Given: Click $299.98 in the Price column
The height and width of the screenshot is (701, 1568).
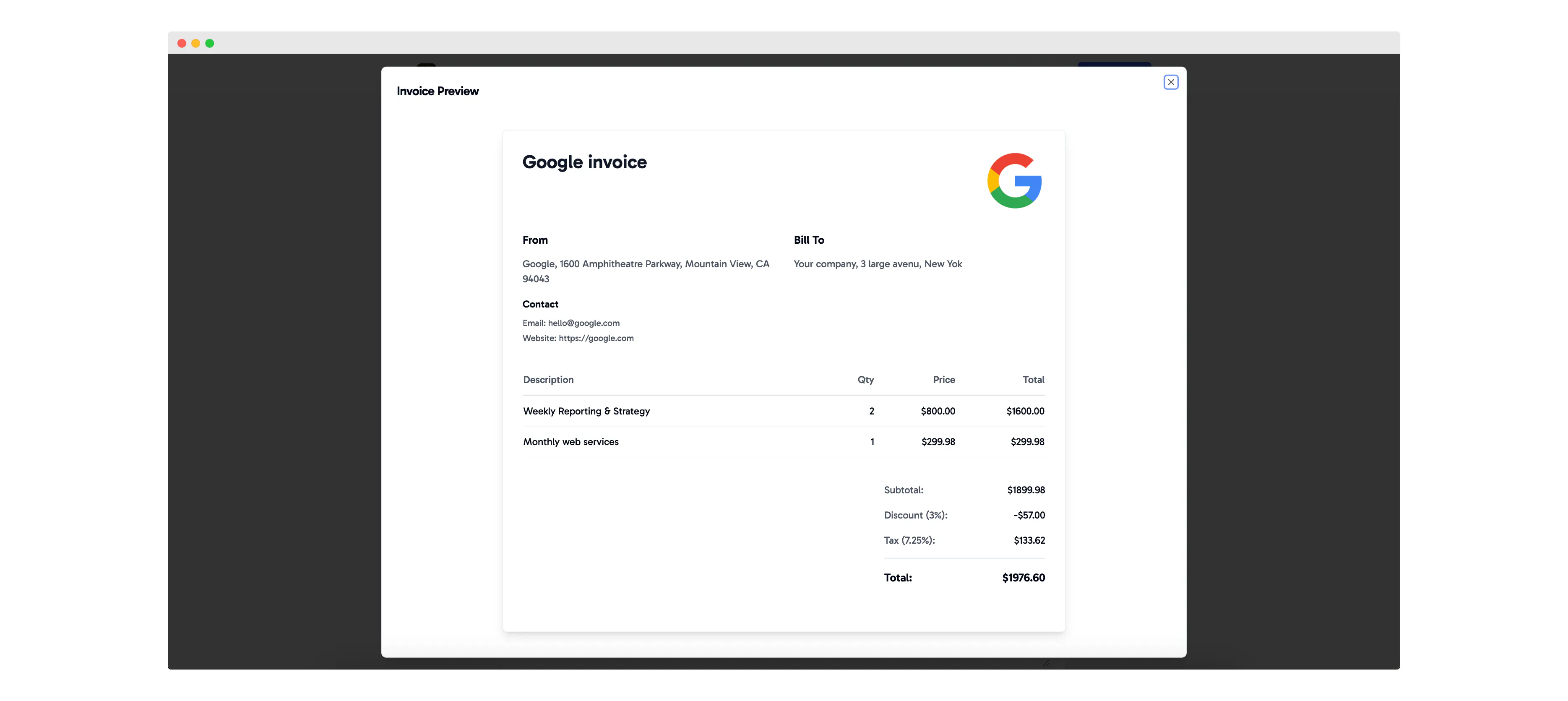Looking at the screenshot, I should coord(938,442).
